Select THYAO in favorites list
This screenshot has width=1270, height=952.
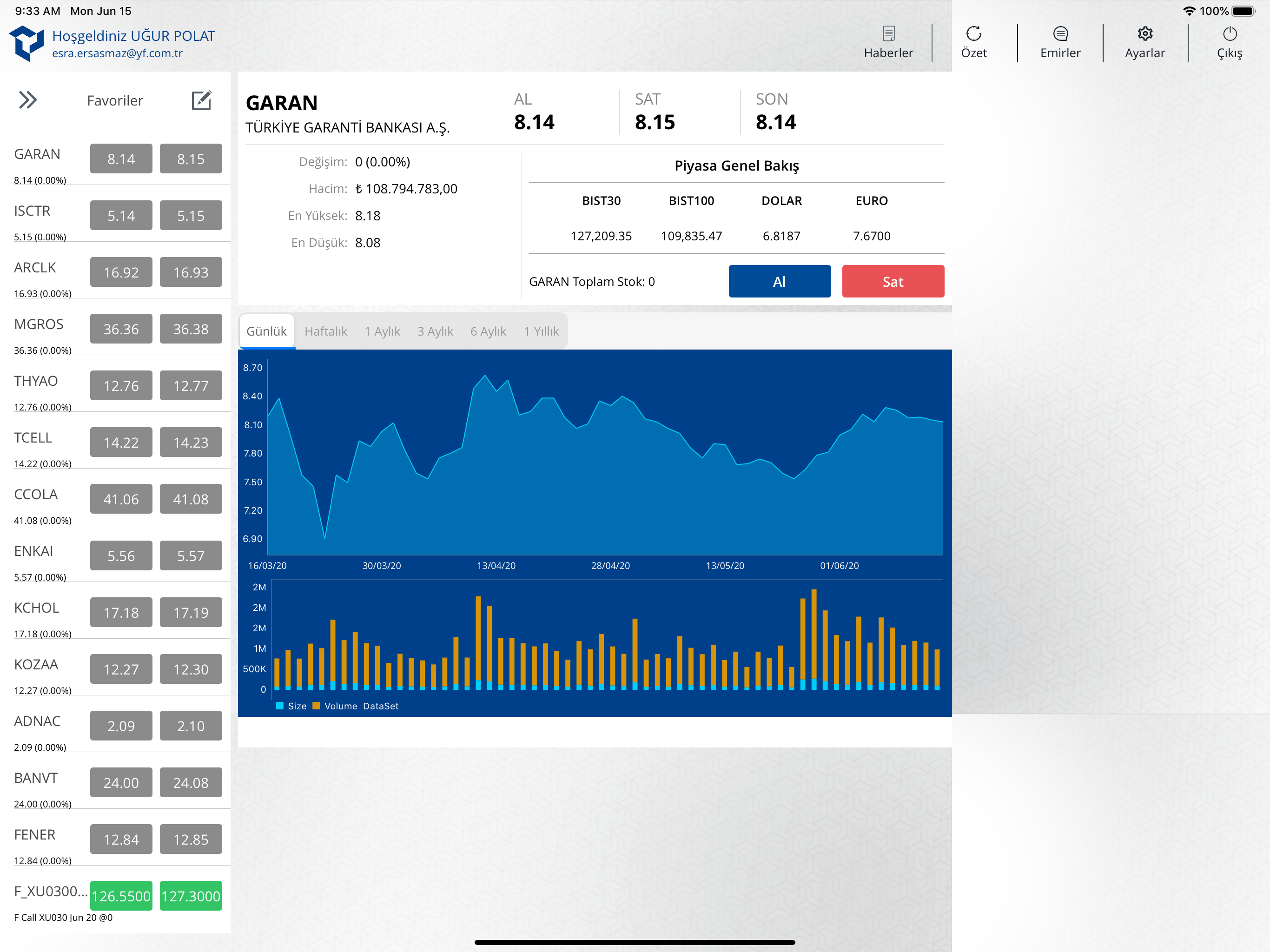tap(36, 381)
